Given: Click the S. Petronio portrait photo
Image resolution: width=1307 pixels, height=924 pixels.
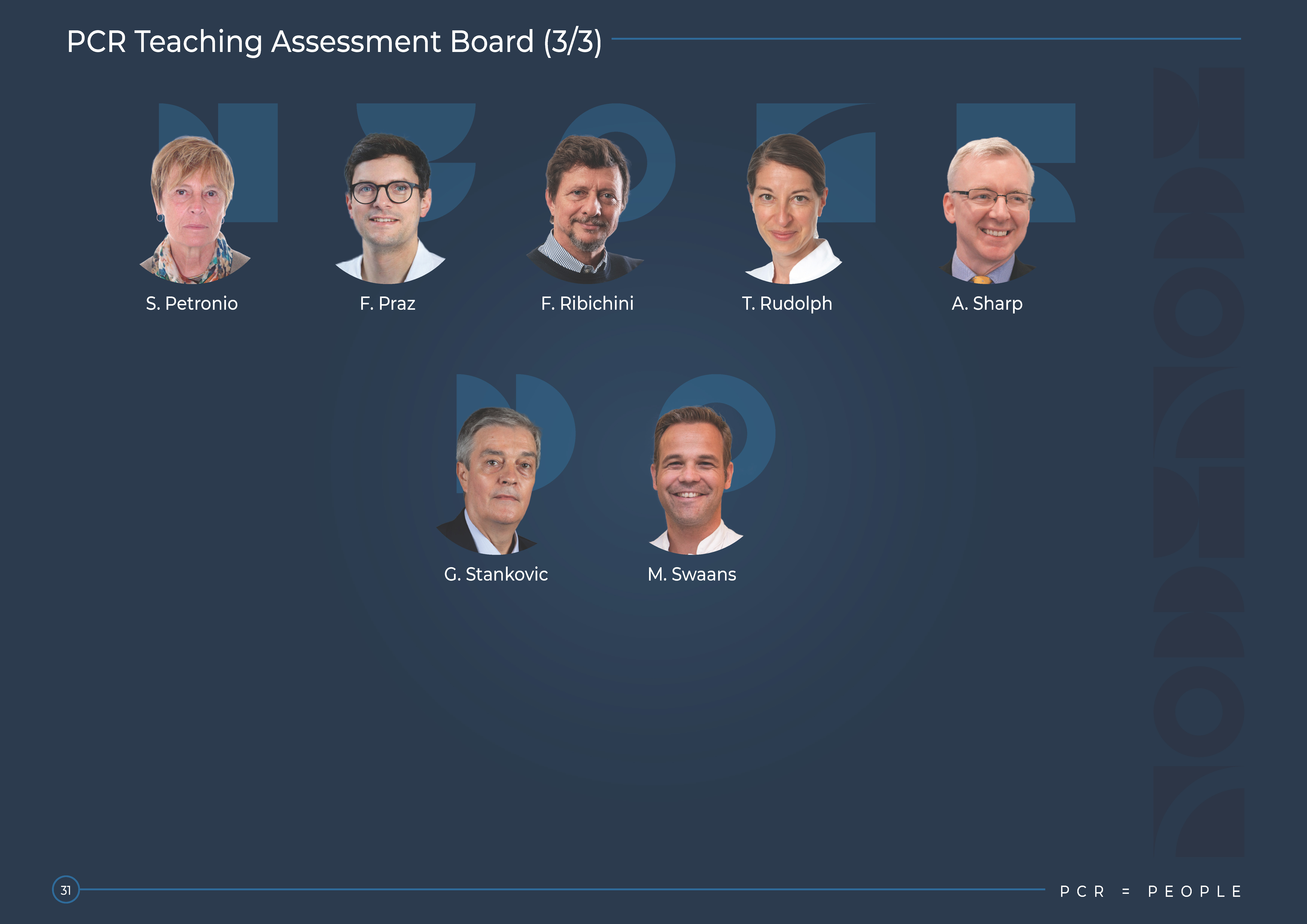Looking at the screenshot, I should (194, 211).
